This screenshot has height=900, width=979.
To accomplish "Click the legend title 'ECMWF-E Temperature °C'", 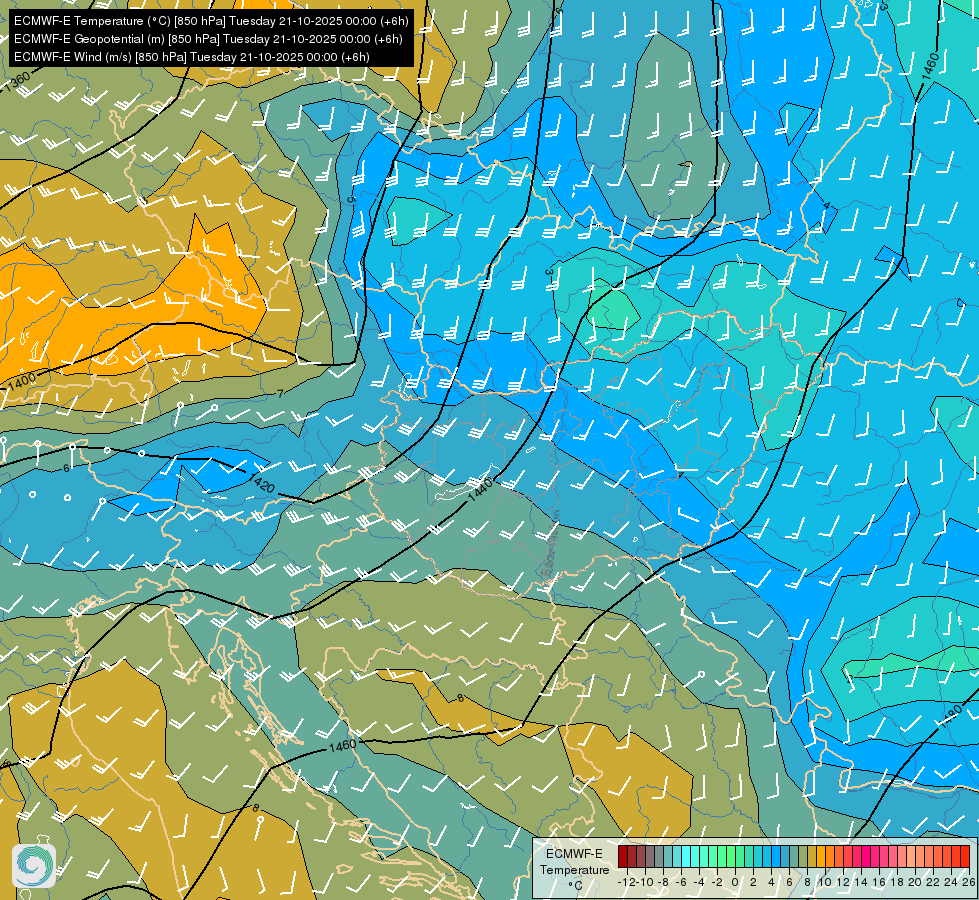I will click(574, 869).
